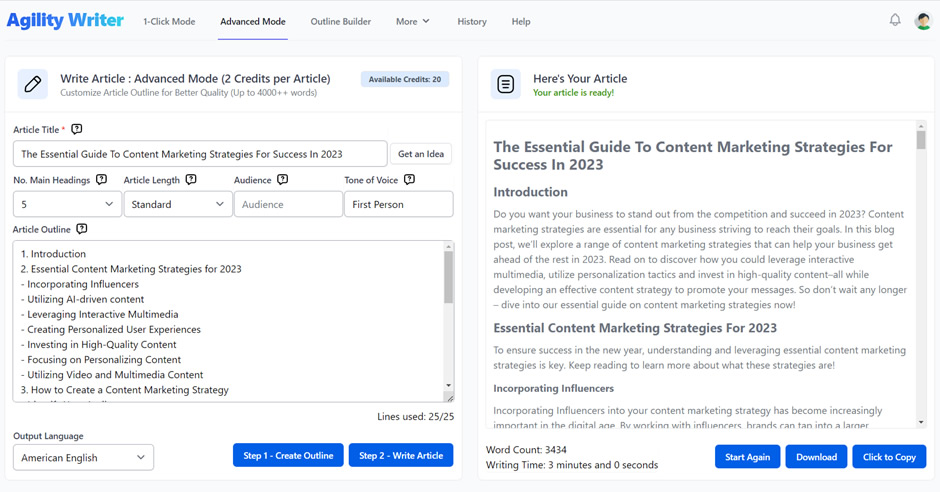Viewport: 940px width, 492px height.
Task: Click the article preview scroll down arrow
Action: coord(921,422)
